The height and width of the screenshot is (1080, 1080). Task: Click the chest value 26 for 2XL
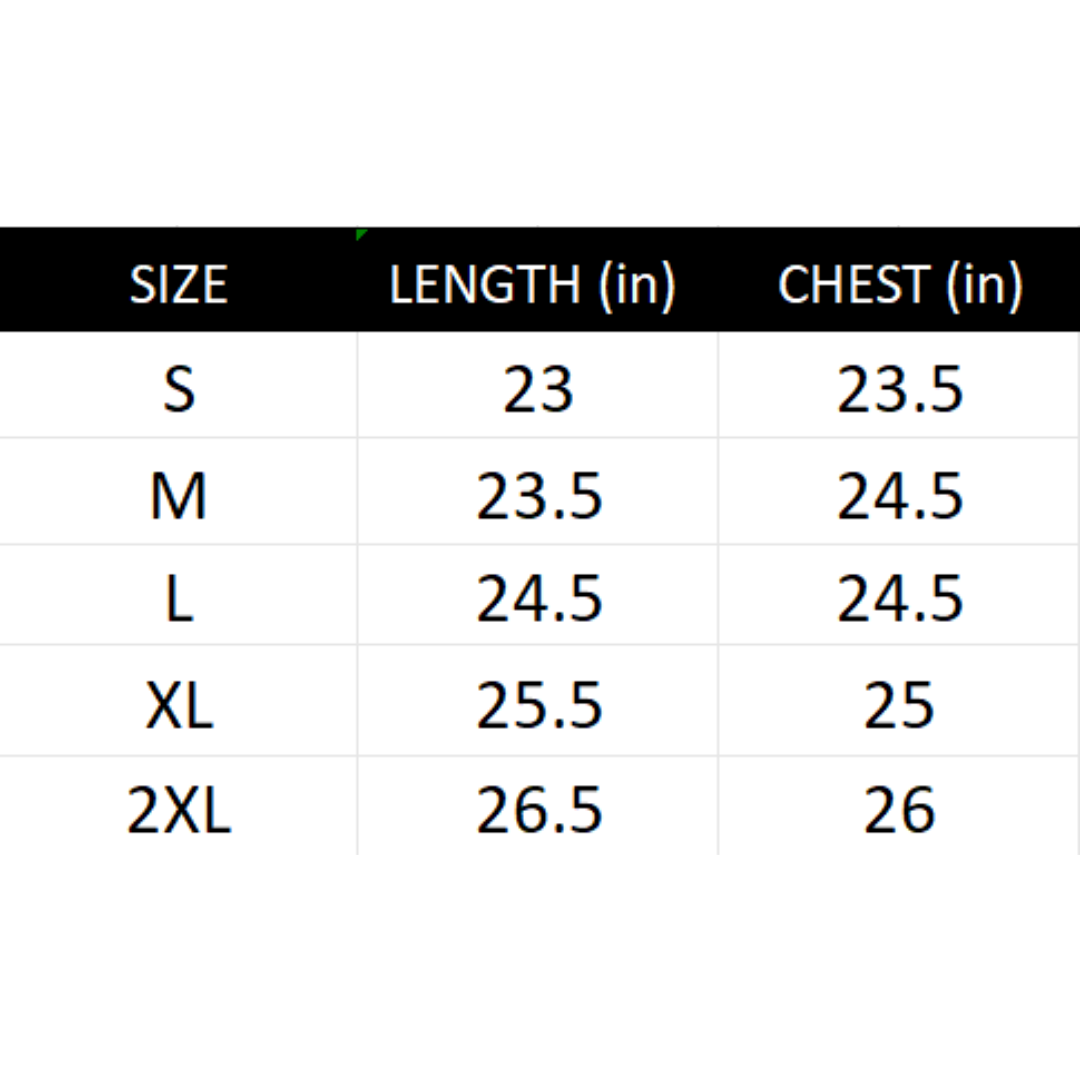click(899, 810)
